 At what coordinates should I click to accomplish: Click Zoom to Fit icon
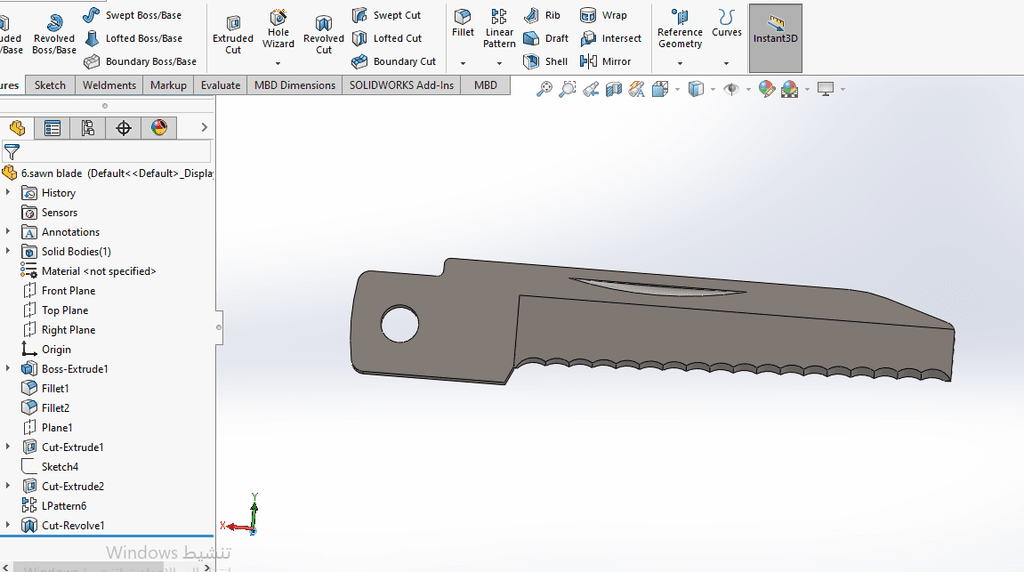pyautogui.click(x=544, y=89)
